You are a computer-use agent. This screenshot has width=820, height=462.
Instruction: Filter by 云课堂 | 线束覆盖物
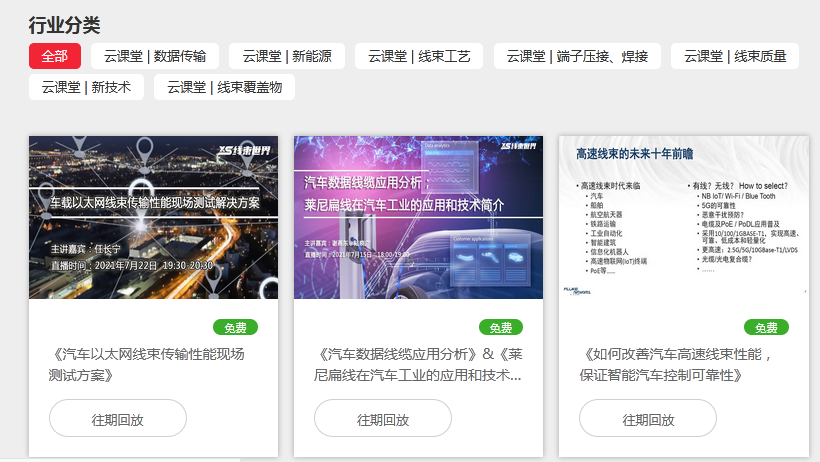pos(224,87)
